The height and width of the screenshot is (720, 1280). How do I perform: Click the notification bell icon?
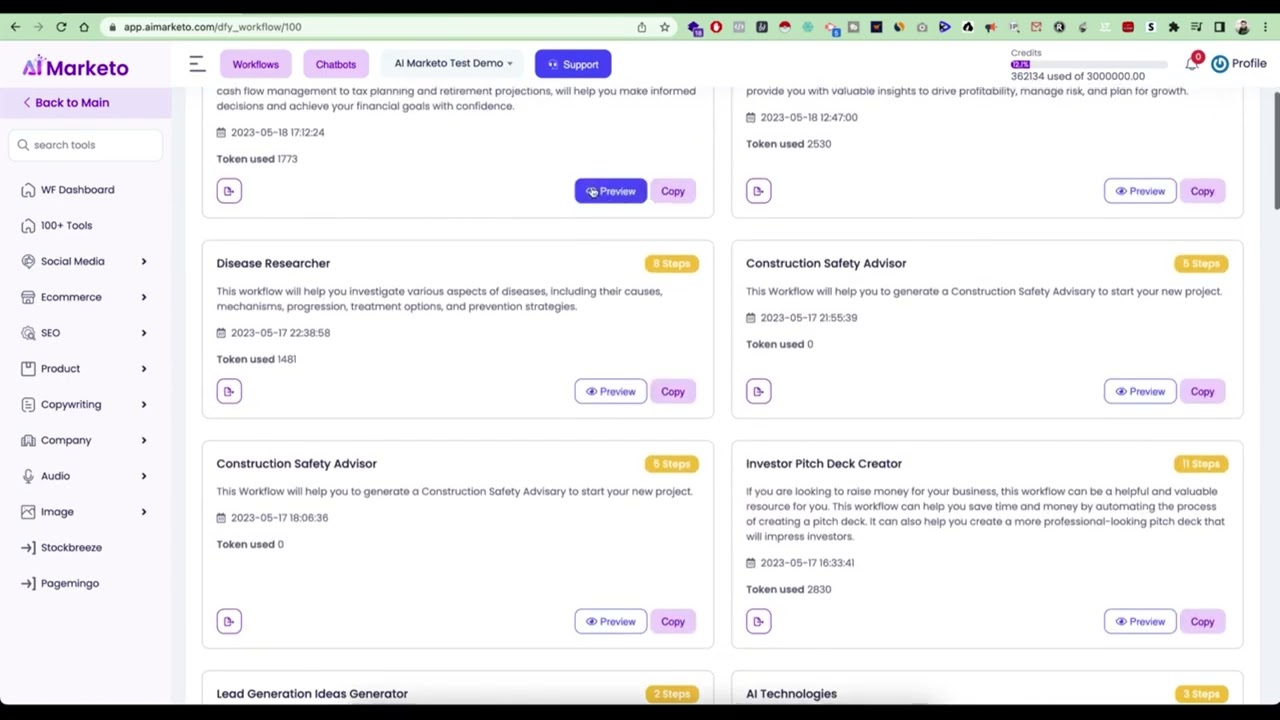1192,63
